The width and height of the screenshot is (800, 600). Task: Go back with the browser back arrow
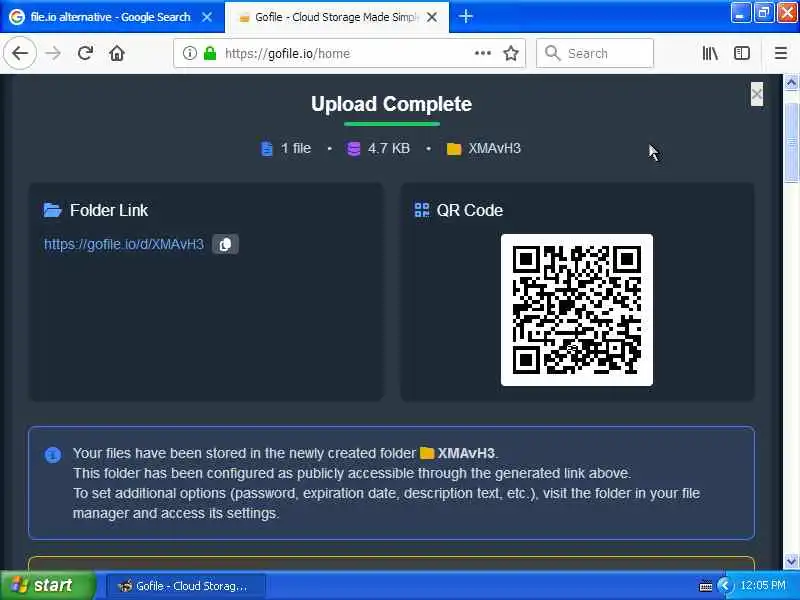pos(20,53)
